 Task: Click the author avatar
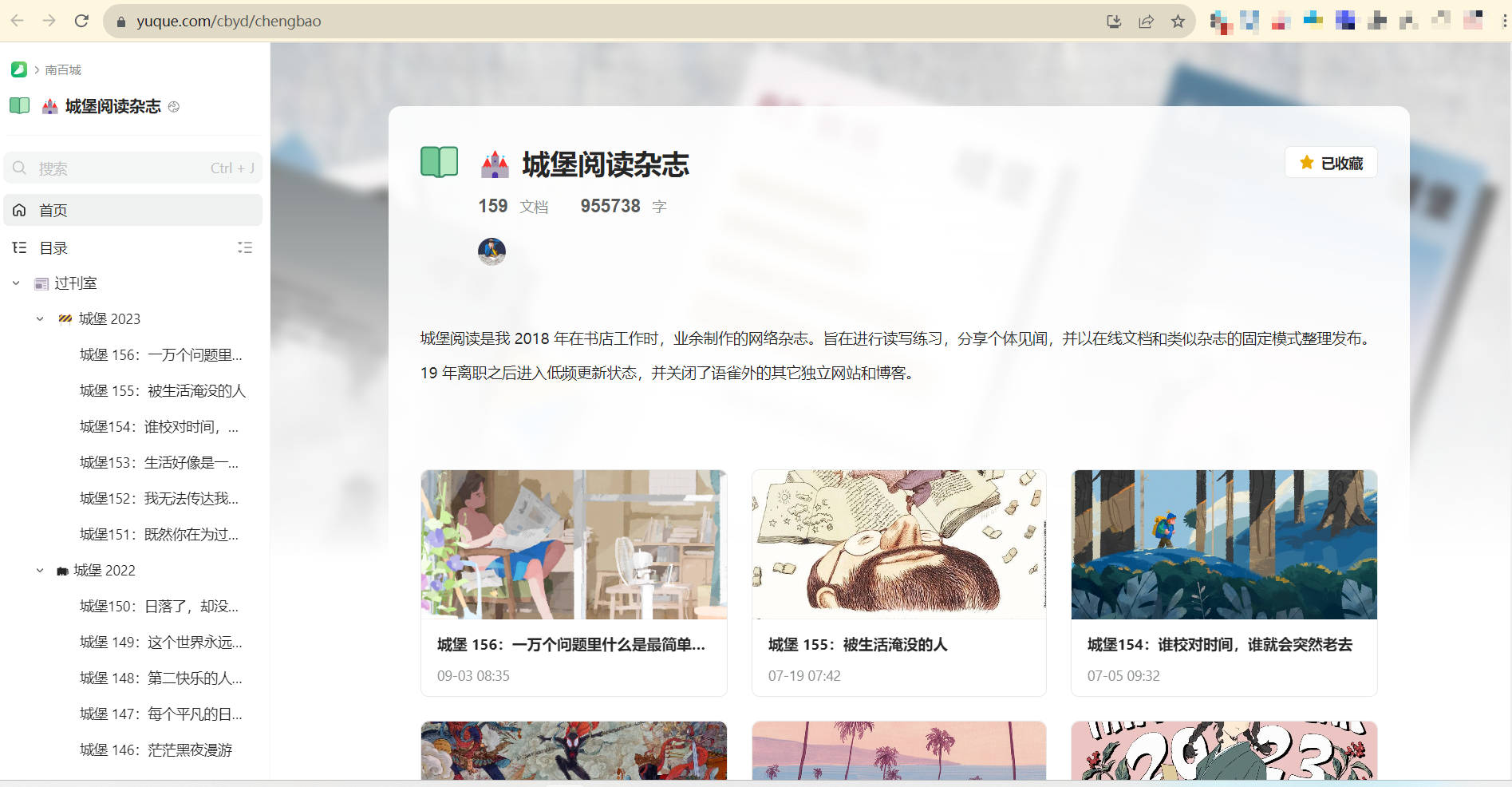click(x=491, y=251)
